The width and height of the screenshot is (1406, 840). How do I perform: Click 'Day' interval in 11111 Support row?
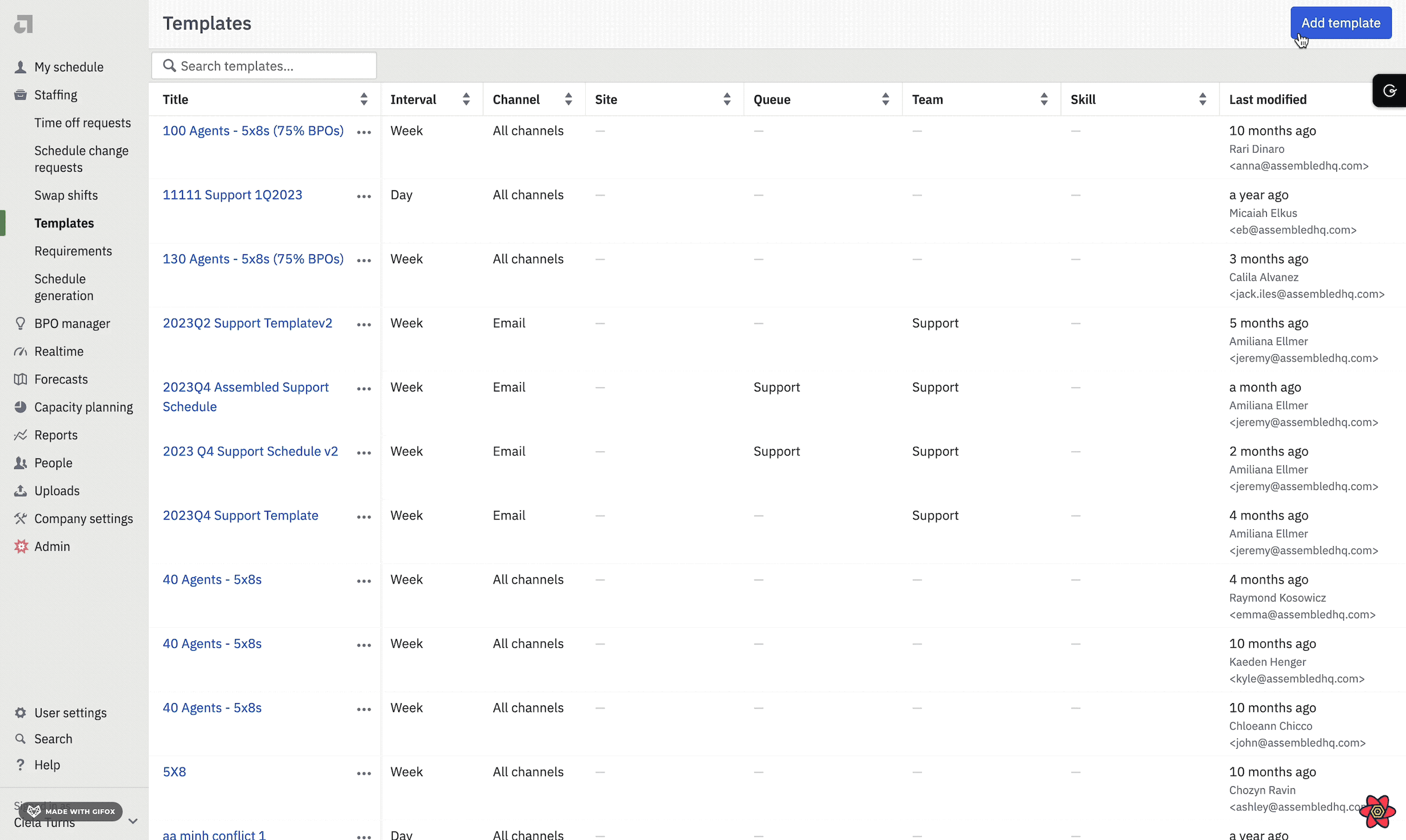402,194
